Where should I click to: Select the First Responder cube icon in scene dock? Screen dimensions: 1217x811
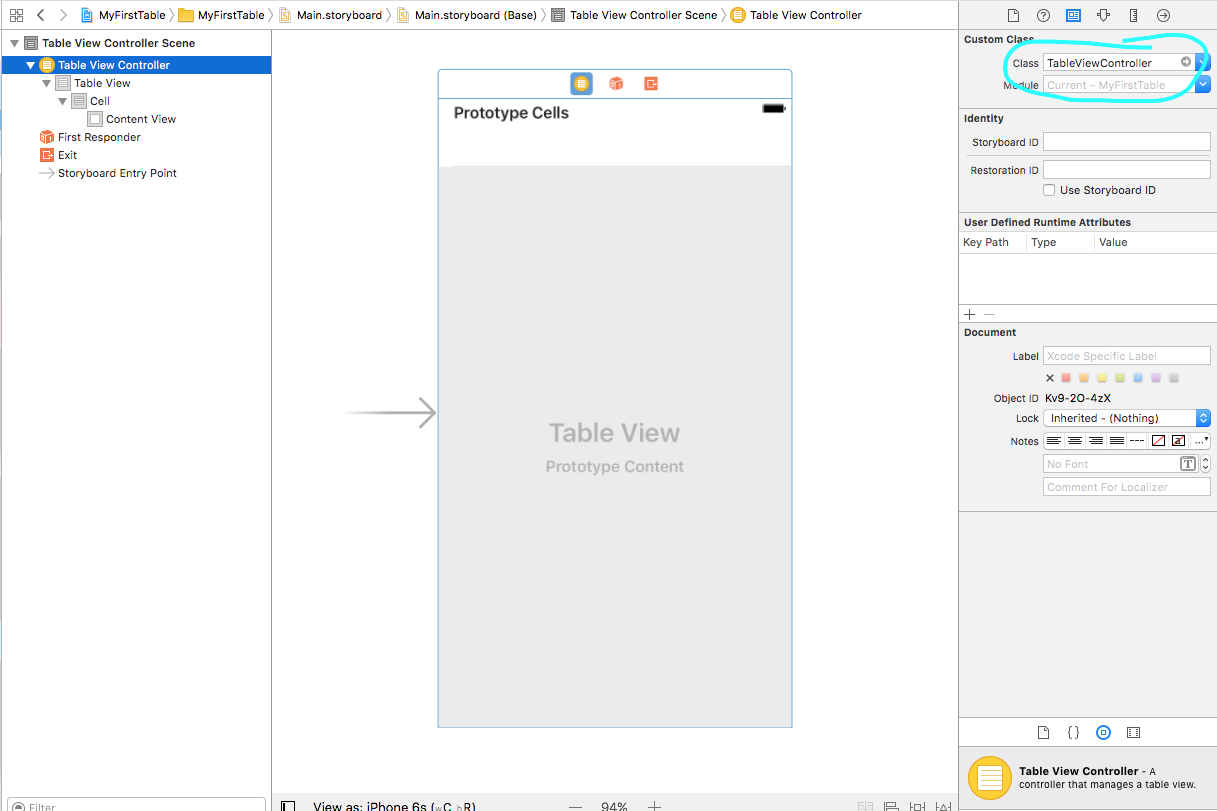(616, 84)
